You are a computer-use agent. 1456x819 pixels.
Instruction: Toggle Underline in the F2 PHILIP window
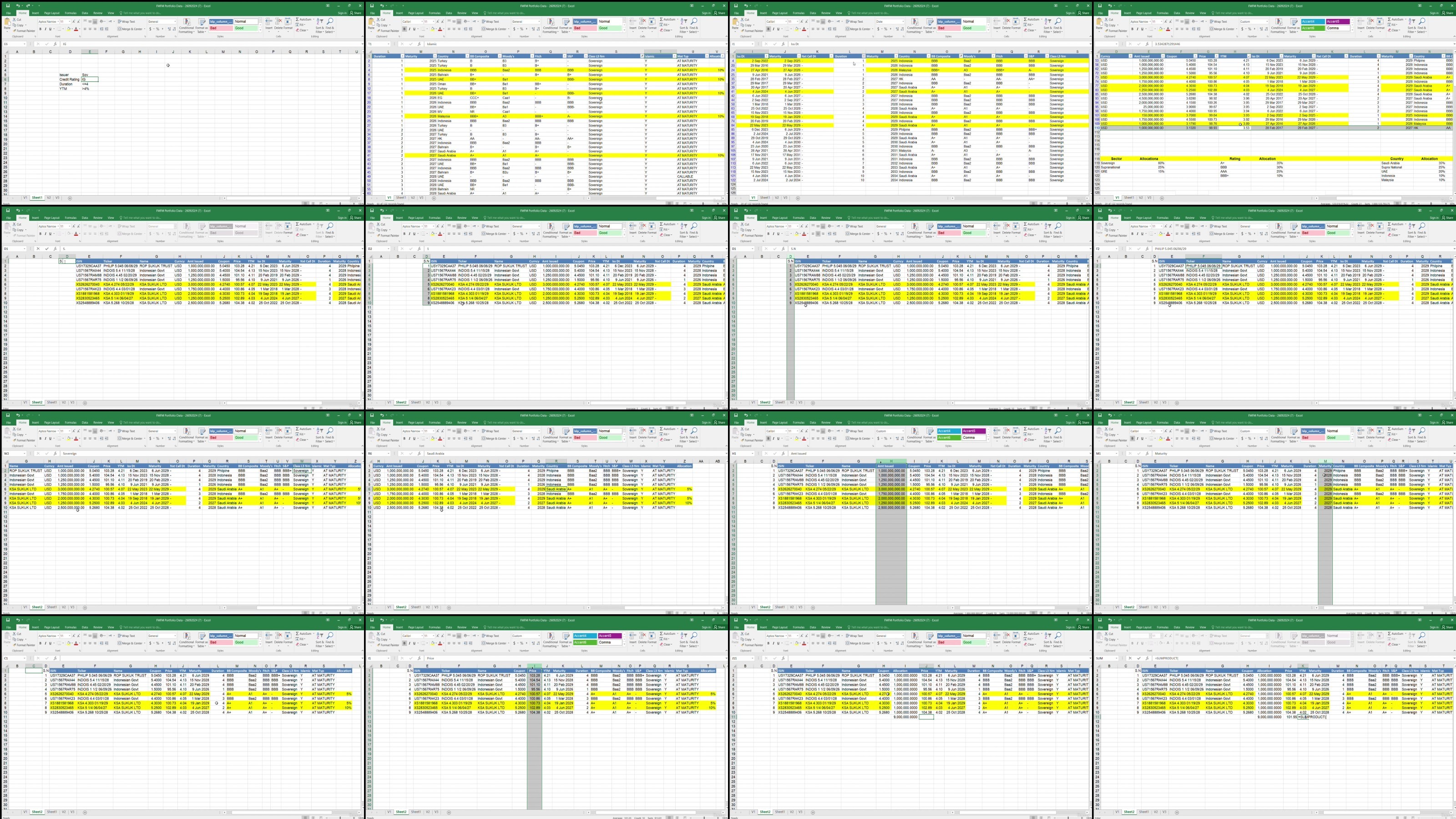pyautogui.click(x=1143, y=233)
